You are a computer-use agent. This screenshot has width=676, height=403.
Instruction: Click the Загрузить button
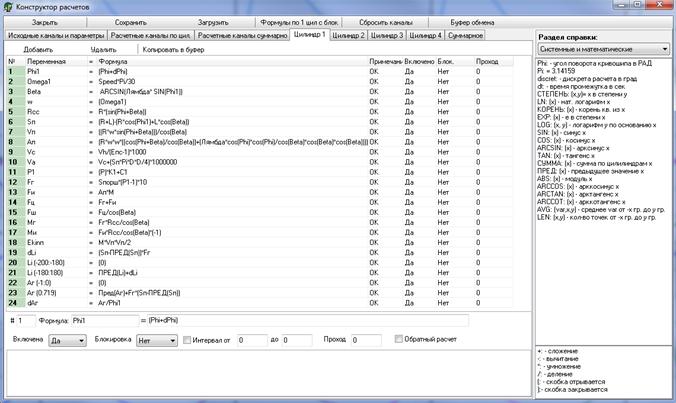point(213,22)
